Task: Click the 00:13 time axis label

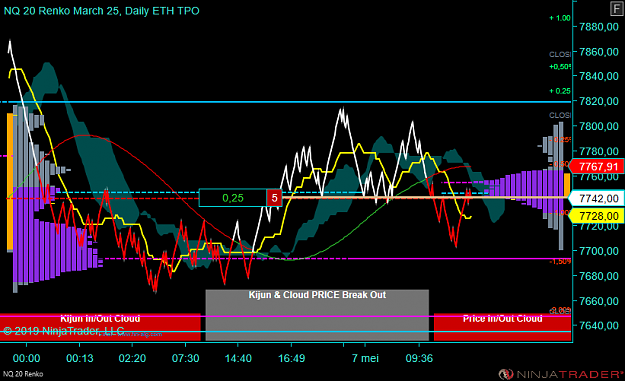Action: point(79,358)
